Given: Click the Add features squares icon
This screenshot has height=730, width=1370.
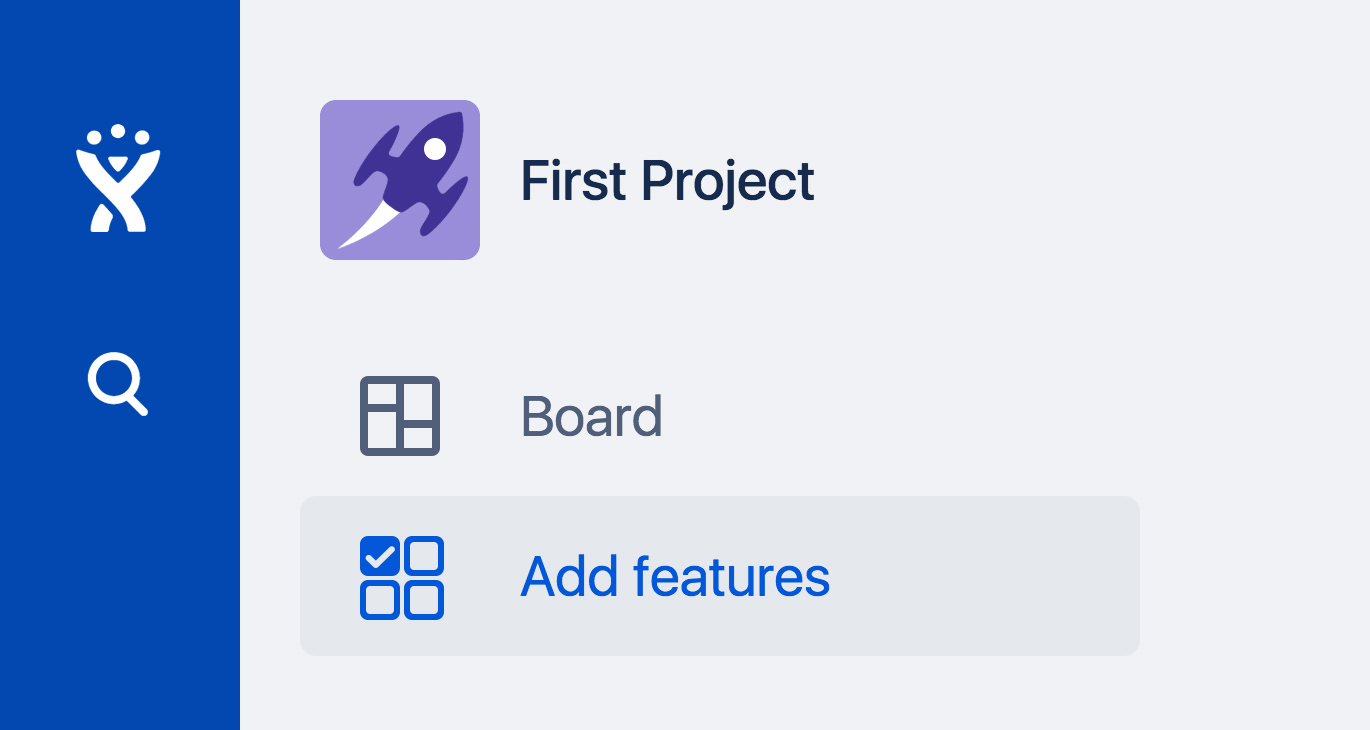Looking at the screenshot, I should (x=401, y=578).
